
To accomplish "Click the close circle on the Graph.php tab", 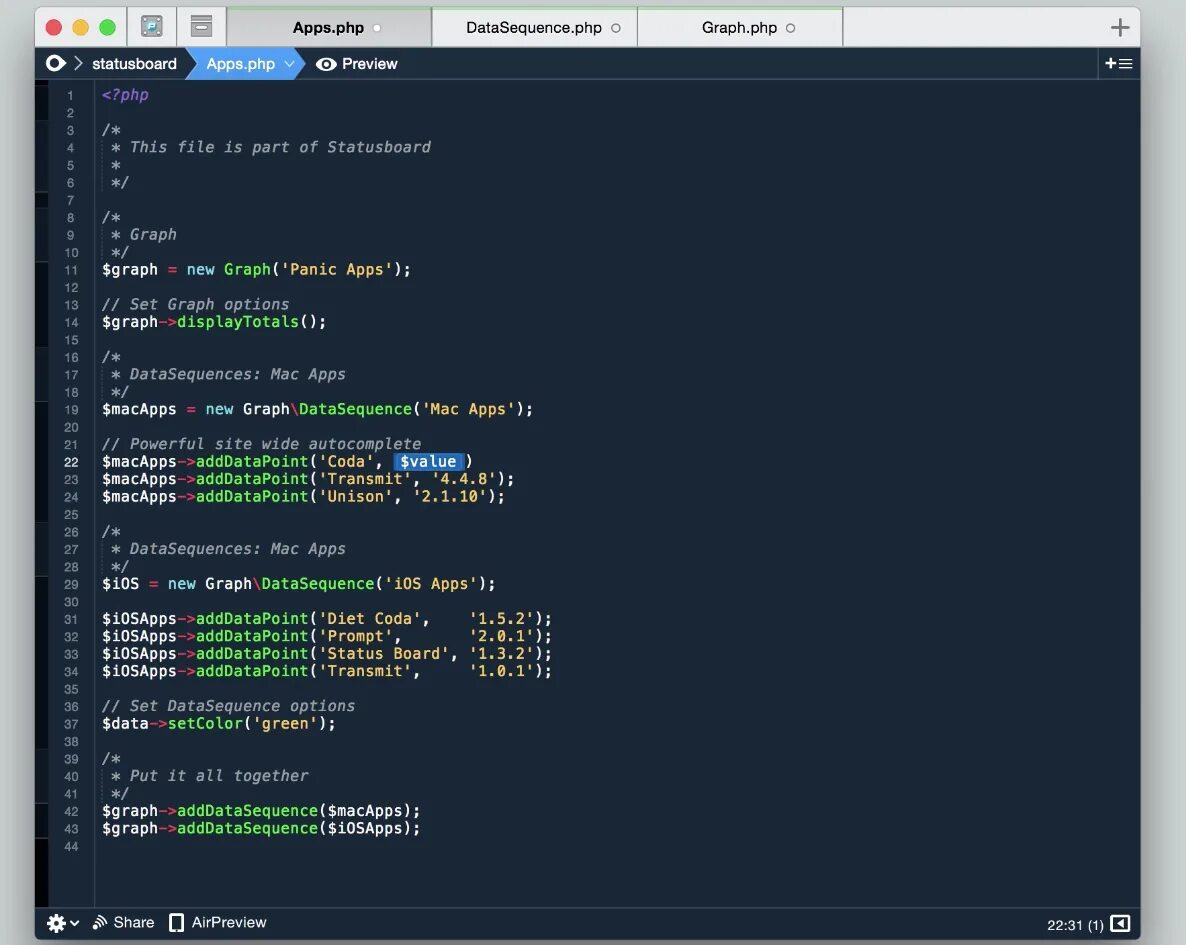I will coord(790,28).
